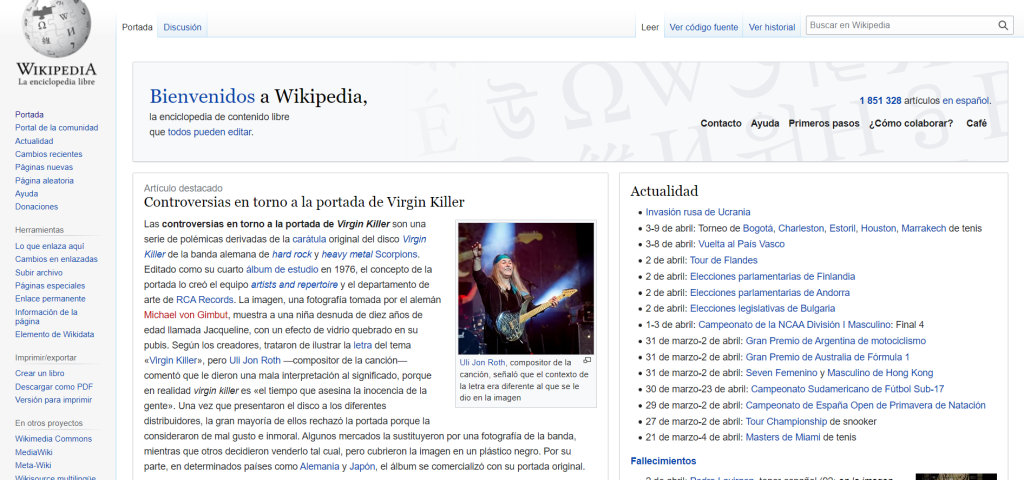Click artists and repertoire link
The height and width of the screenshot is (480, 1024).
[295, 285]
